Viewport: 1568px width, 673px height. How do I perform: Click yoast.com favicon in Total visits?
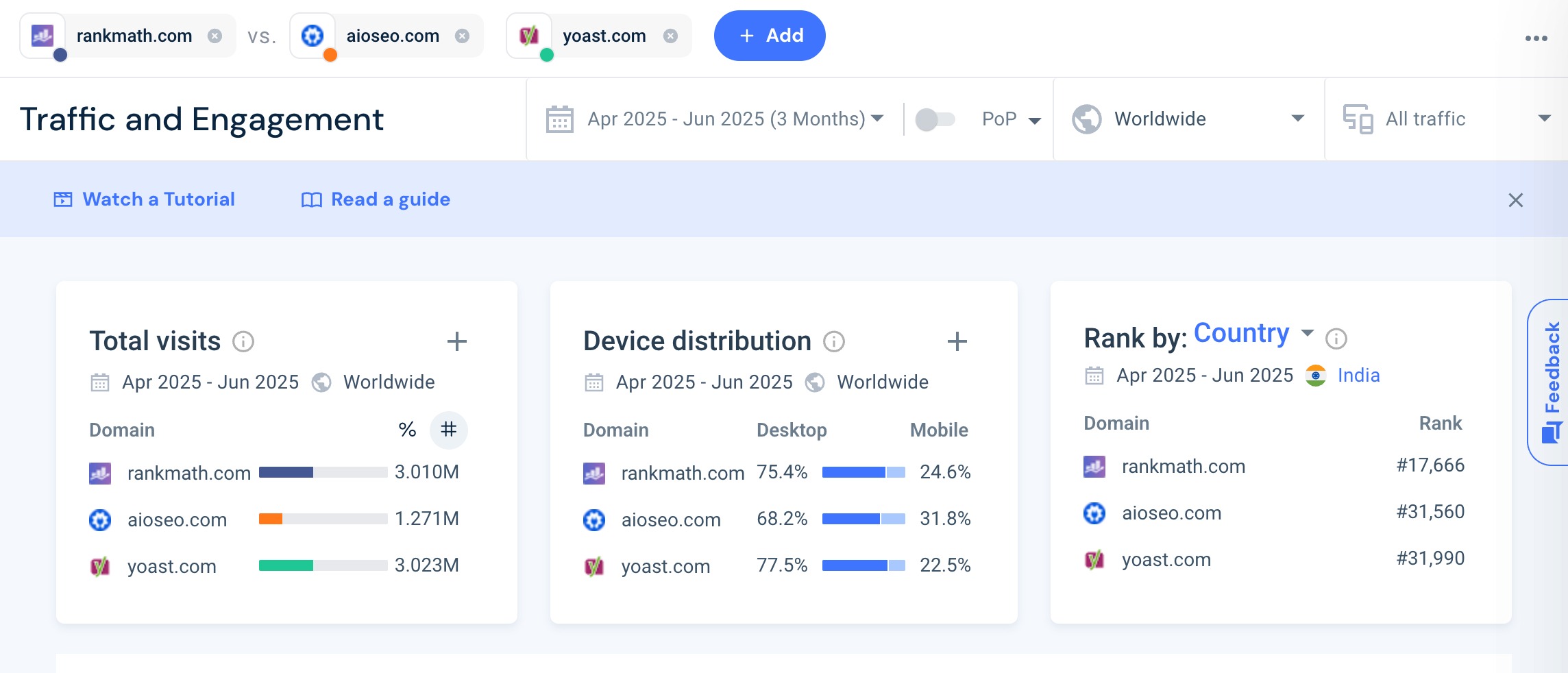pyautogui.click(x=100, y=566)
